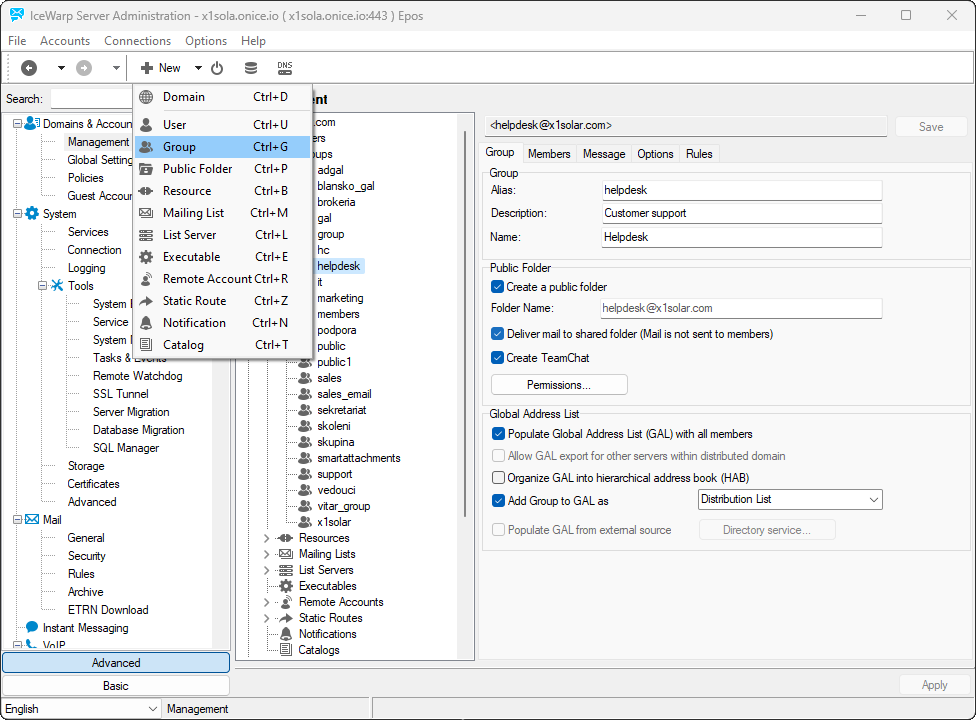Click the List Server icon in menu
The height and width of the screenshot is (720, 976).
tap(146, 235)
